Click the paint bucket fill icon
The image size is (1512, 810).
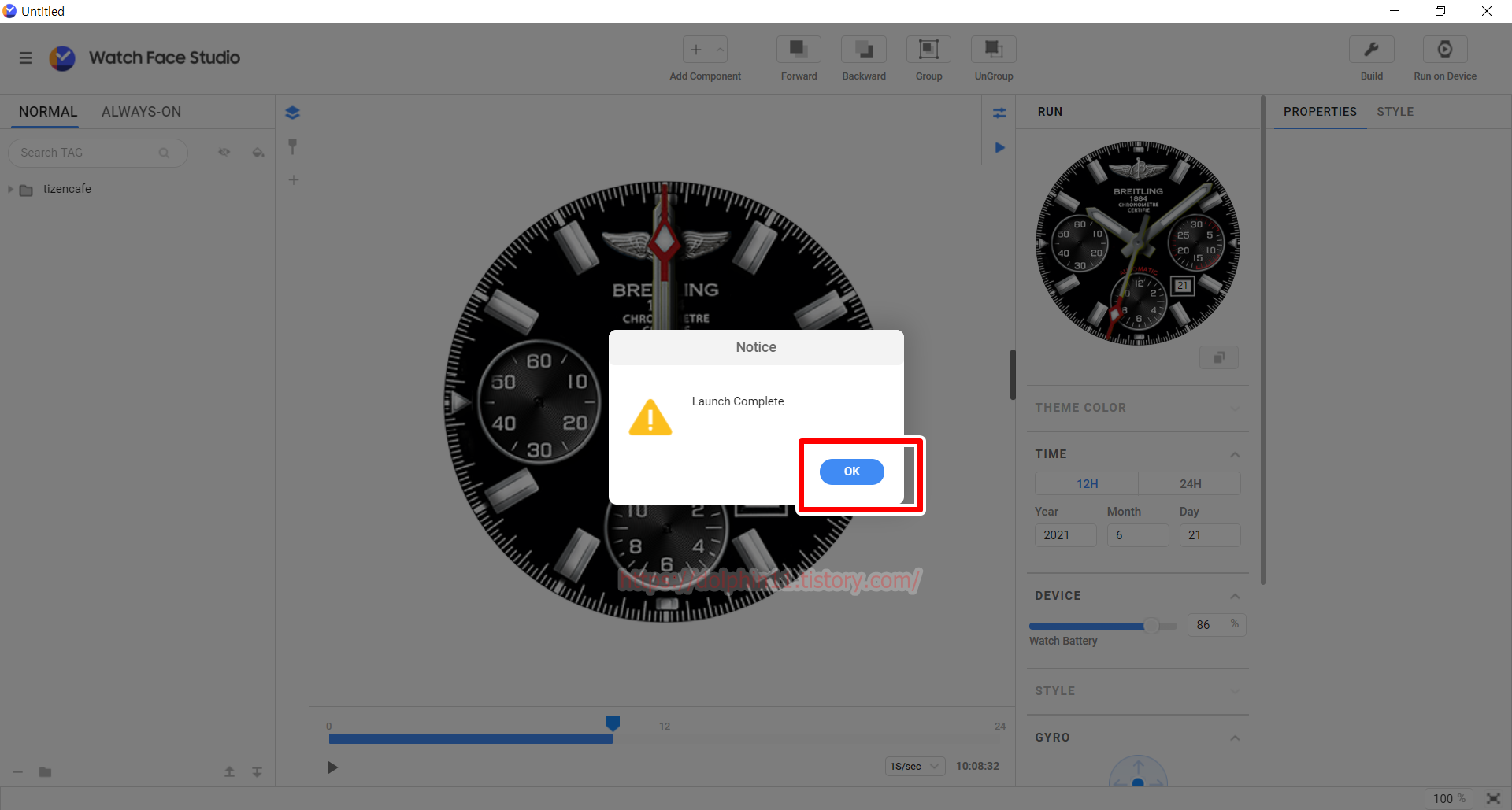coord(258,153)
